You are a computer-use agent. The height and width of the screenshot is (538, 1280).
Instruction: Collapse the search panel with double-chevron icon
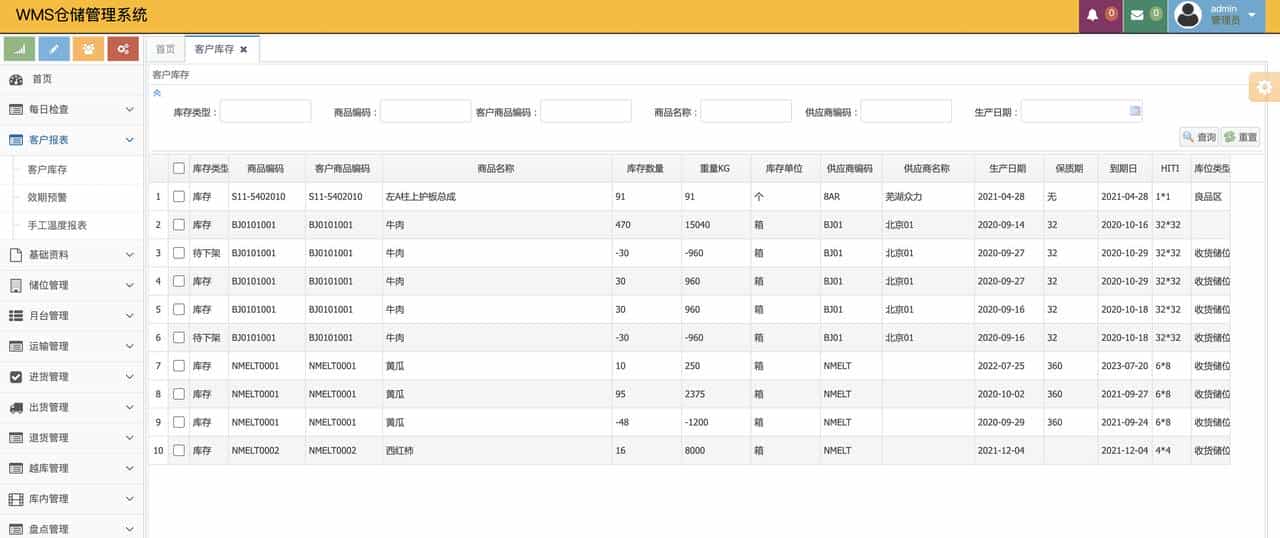pyautogui.click(x=157, y=92)
